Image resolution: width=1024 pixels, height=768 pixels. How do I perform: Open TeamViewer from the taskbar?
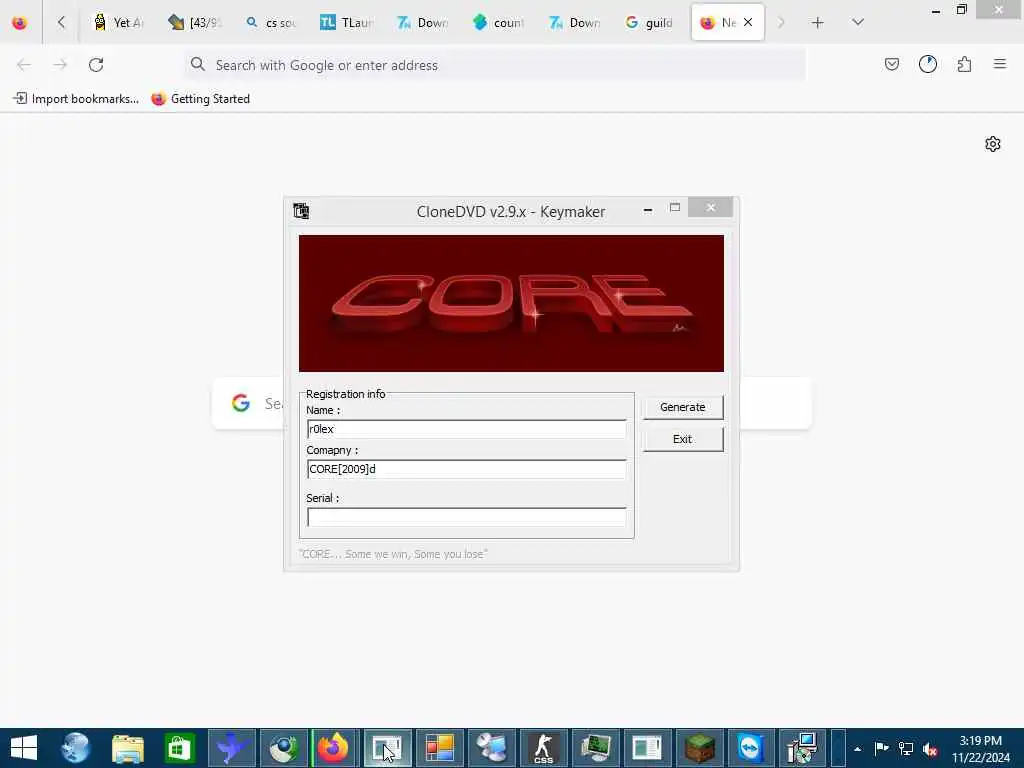tap(751, 748)
